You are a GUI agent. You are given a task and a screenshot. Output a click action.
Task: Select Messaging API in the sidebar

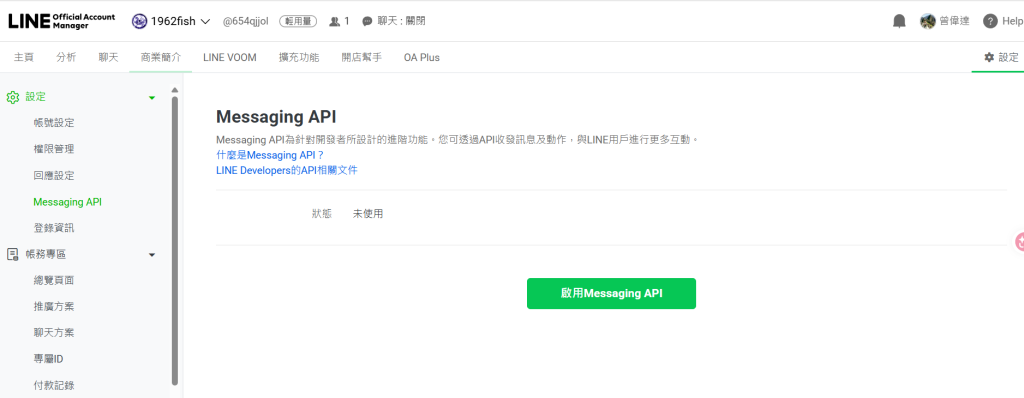point(67,202)
